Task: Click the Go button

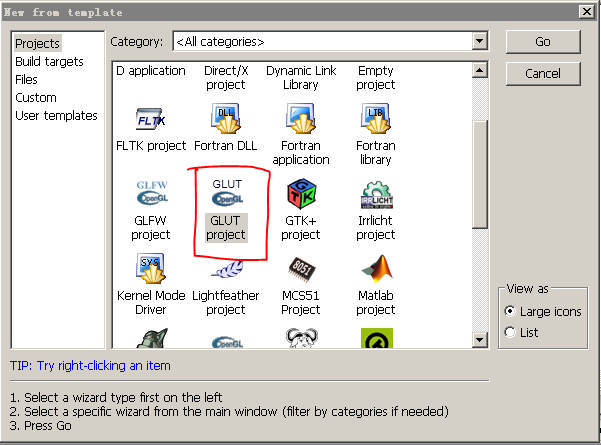Action: [x=543, y=42]
